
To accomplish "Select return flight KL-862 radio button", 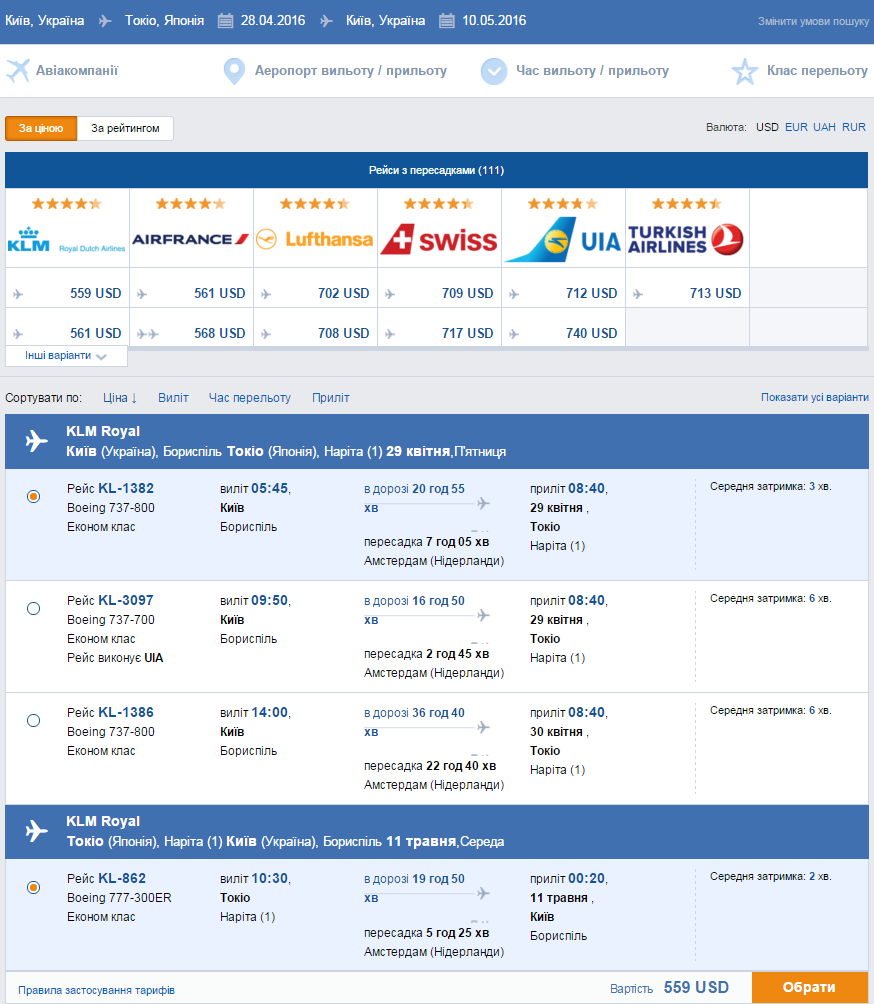I will pos(33,887).
